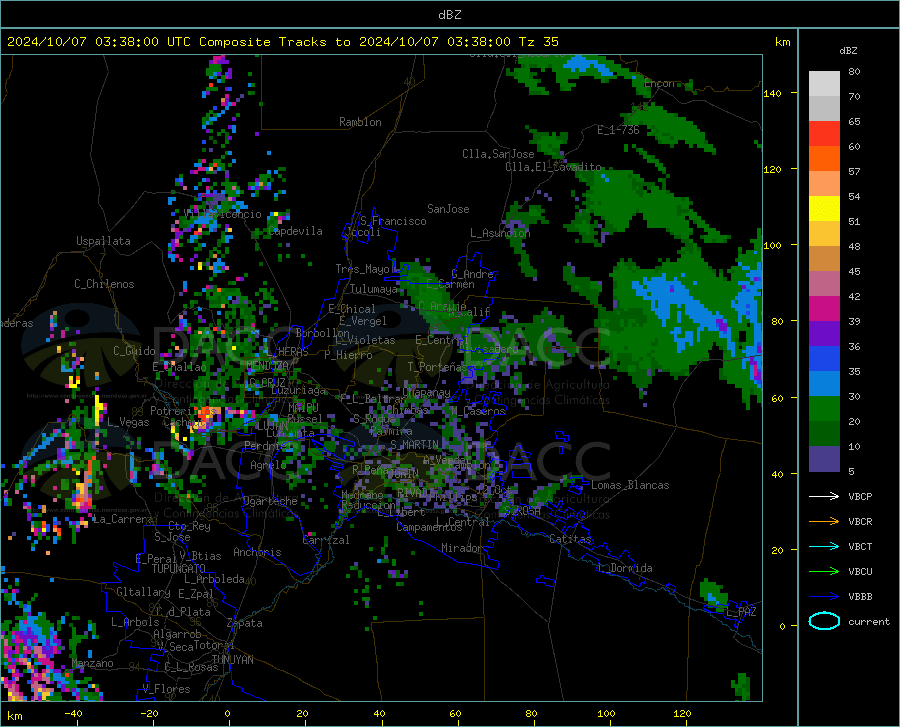Click the 'Catitas' map label
The height and width of the screenshot is (727, 900).
[x=570, y=539]
